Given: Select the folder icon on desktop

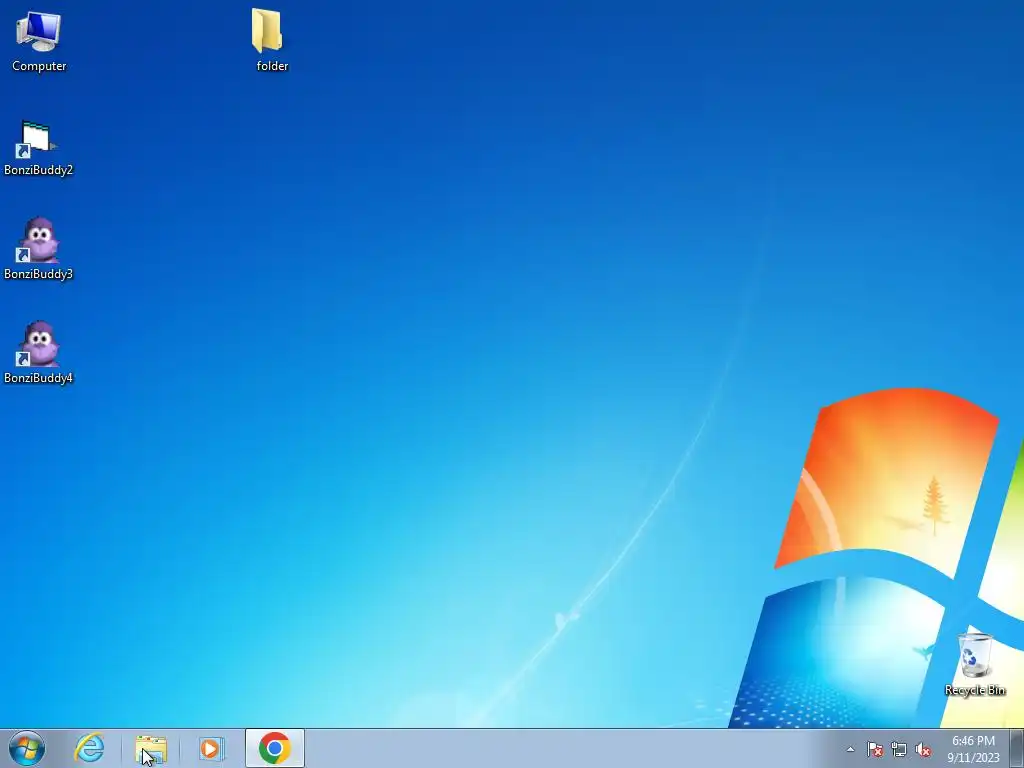Looking at the screenshot, I should pyautogui.click(x=271, y=40).
